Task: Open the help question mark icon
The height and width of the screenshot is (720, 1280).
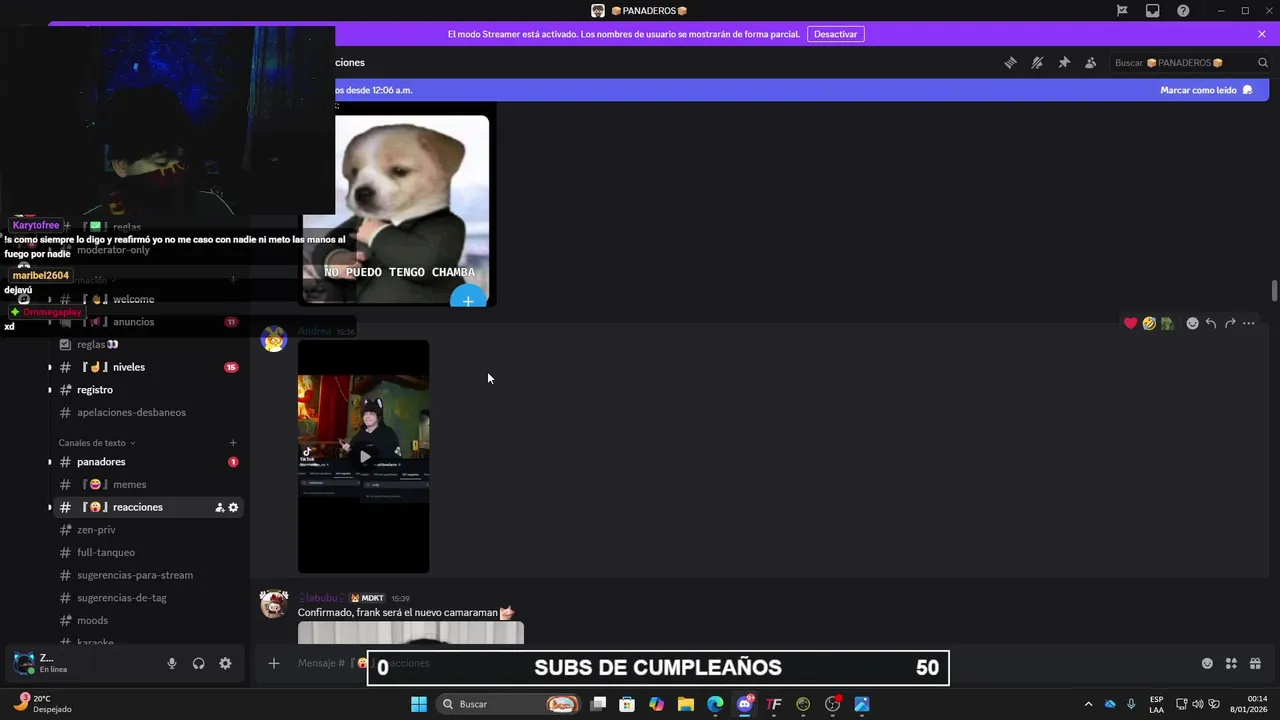Action: pos(1183,10)
